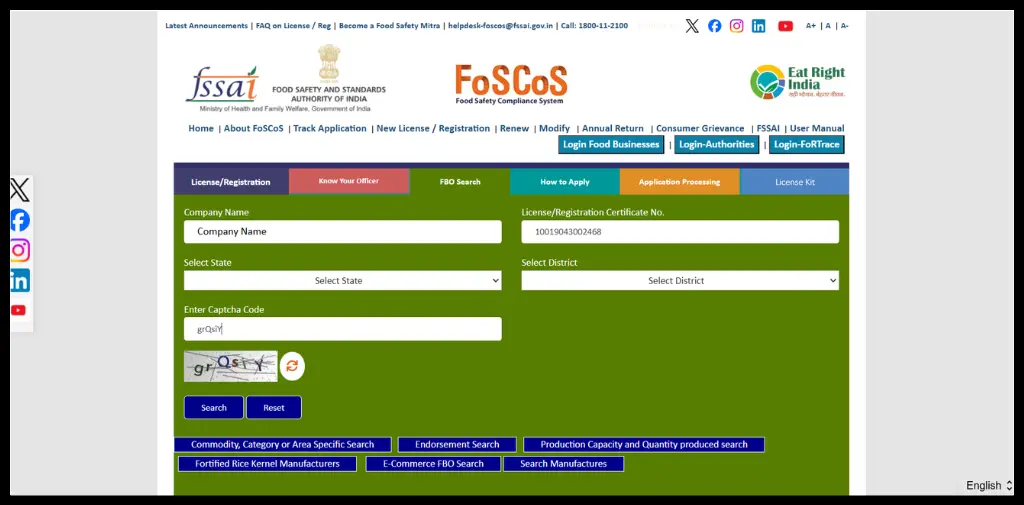Click the Eat Right India logo
1024x505 pixels.
click(797, 82)
